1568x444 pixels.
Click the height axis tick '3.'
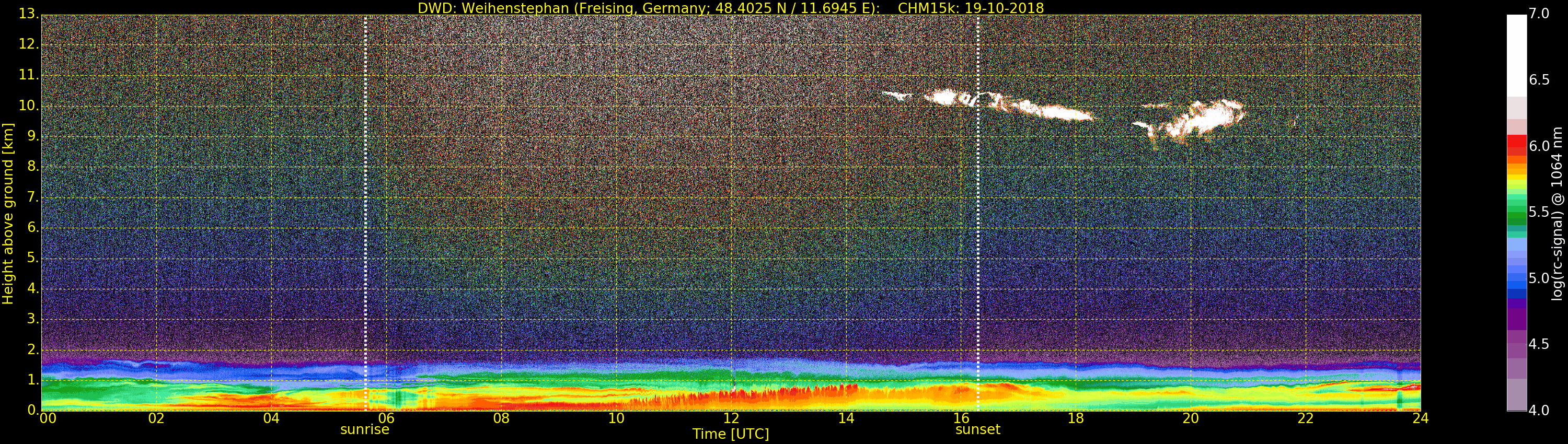(x=32, y=319)
